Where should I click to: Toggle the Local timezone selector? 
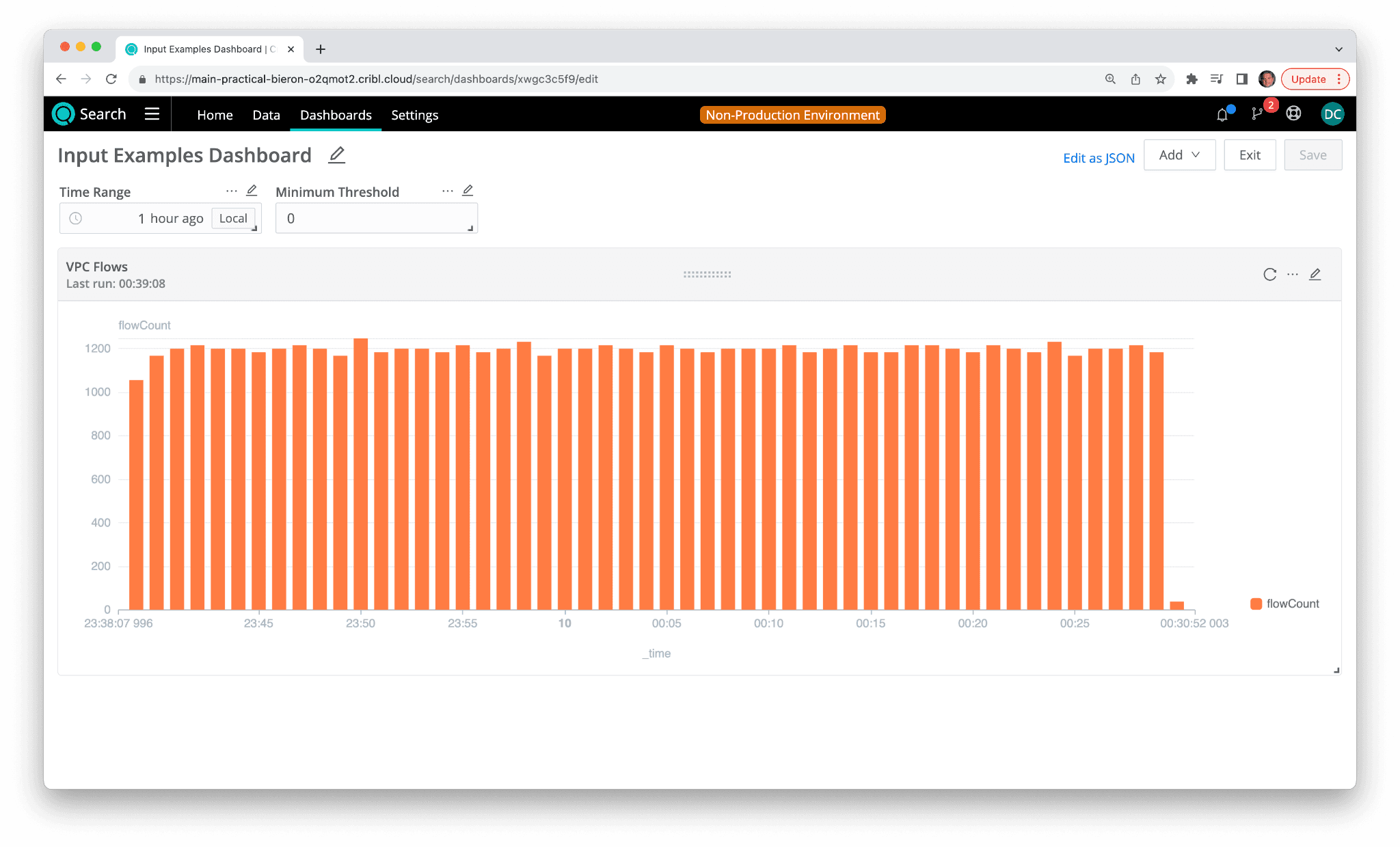pyautogui.click(x=233, y=218)
